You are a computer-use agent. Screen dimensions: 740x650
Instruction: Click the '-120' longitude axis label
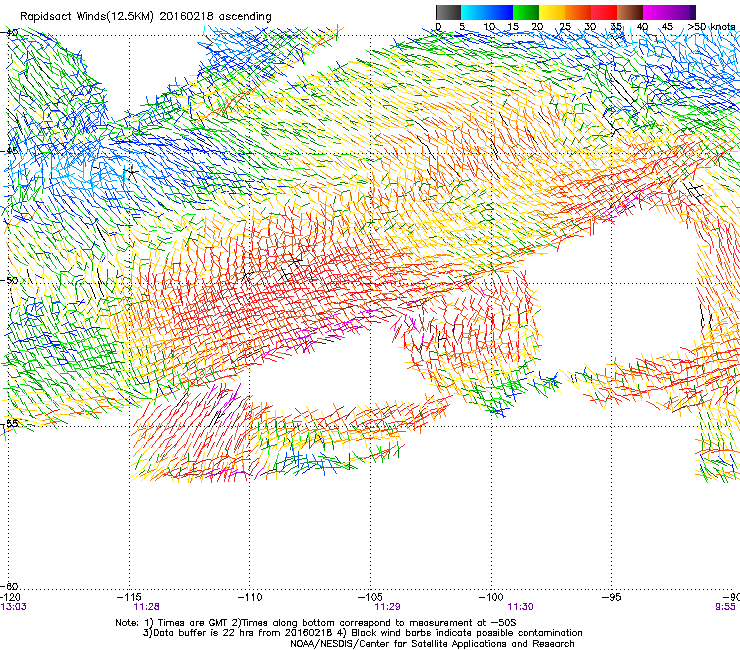10,597
